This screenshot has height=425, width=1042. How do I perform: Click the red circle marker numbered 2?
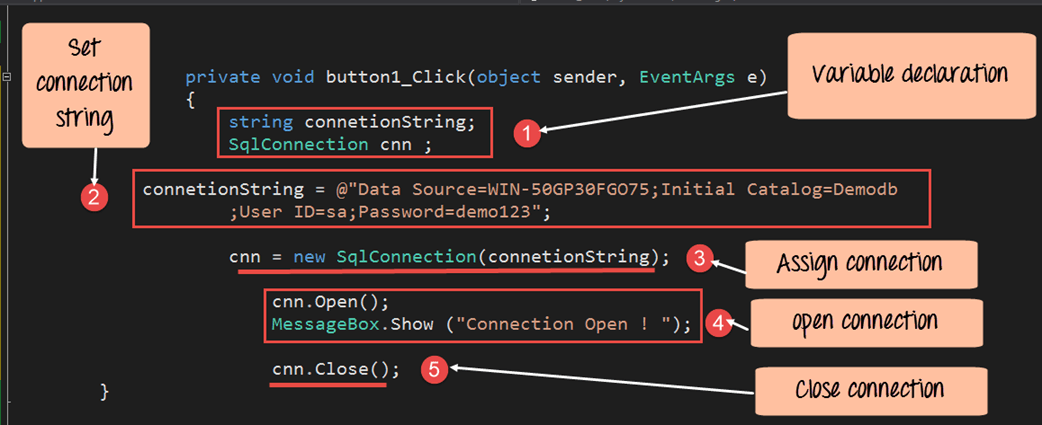tap(93, 197)
